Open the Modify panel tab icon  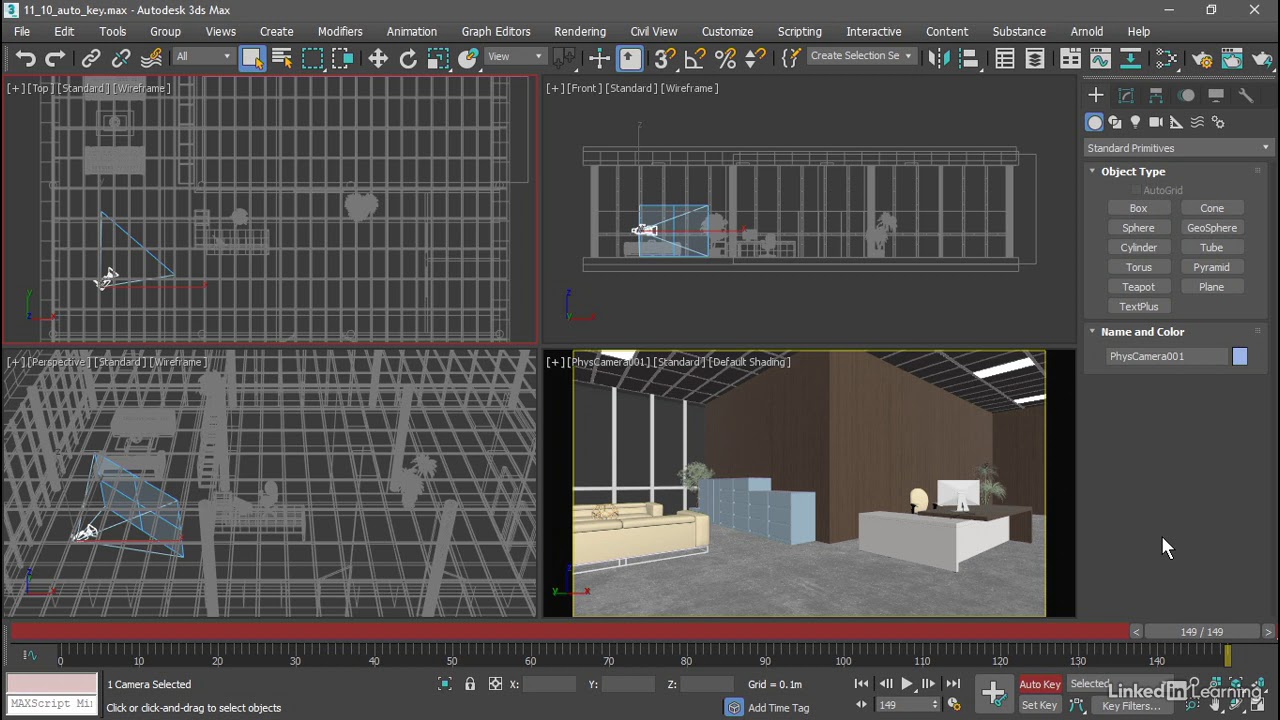[x=1126, y=95]
